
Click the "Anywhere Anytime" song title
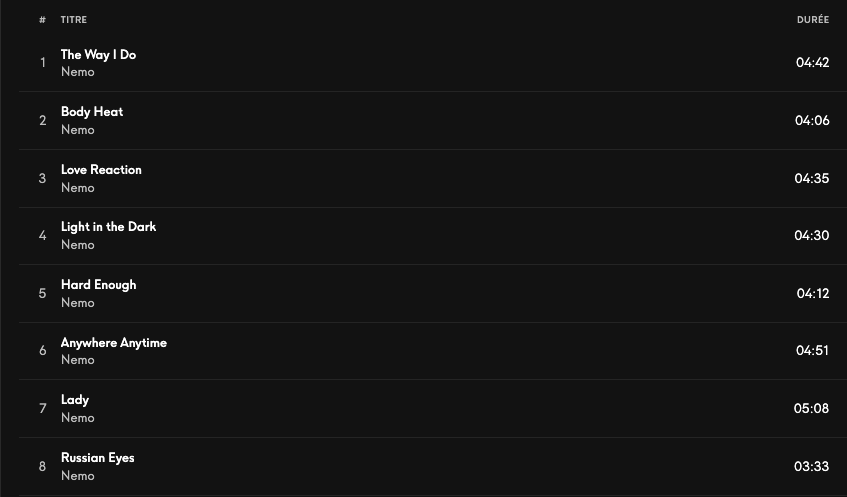(x=113, y=343)
